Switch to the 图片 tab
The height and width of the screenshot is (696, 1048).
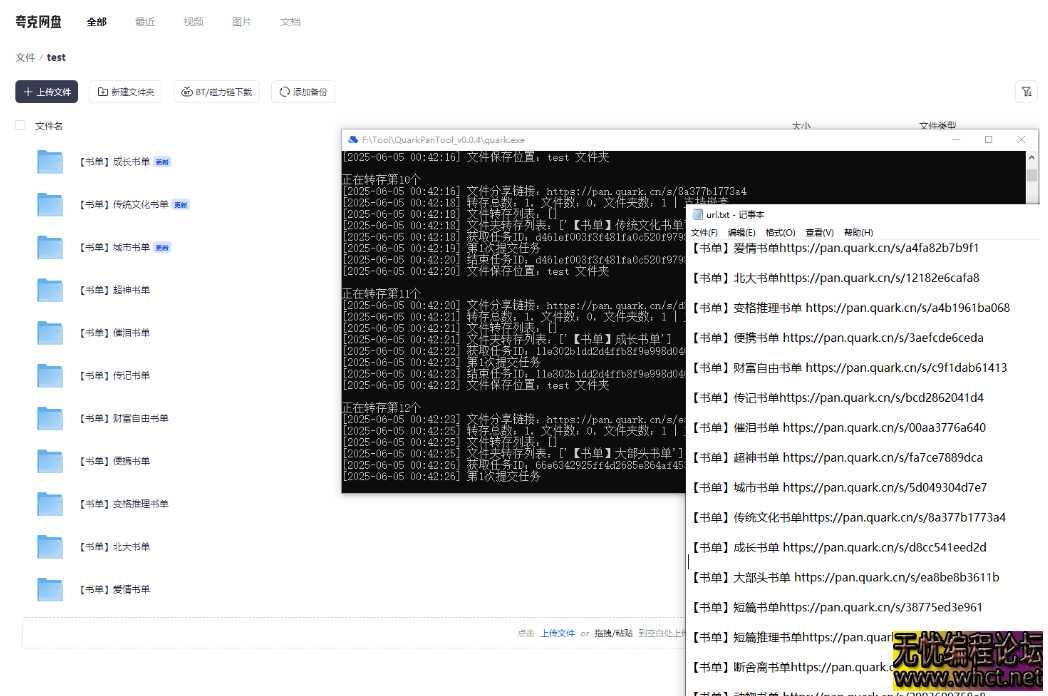click(x=241, y=21)
